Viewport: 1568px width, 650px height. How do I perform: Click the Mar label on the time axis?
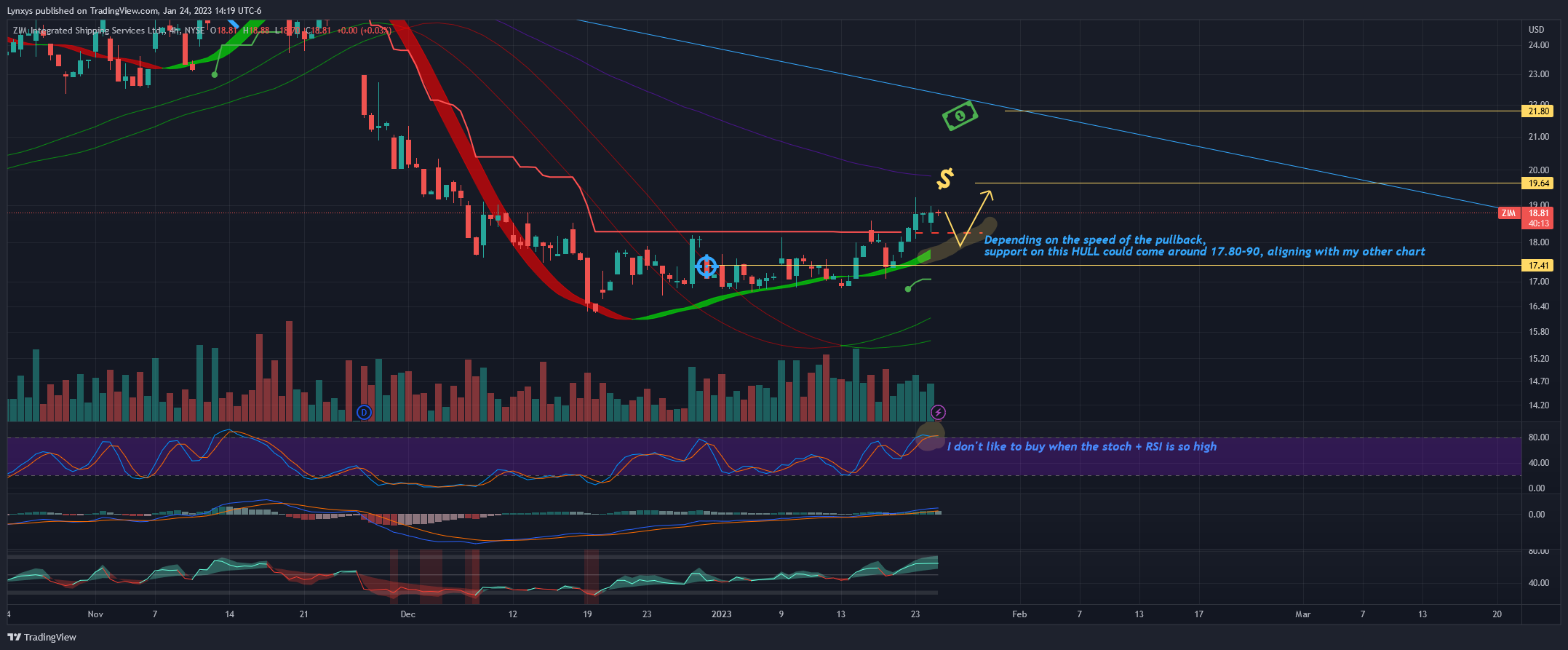pos(1302,614)
